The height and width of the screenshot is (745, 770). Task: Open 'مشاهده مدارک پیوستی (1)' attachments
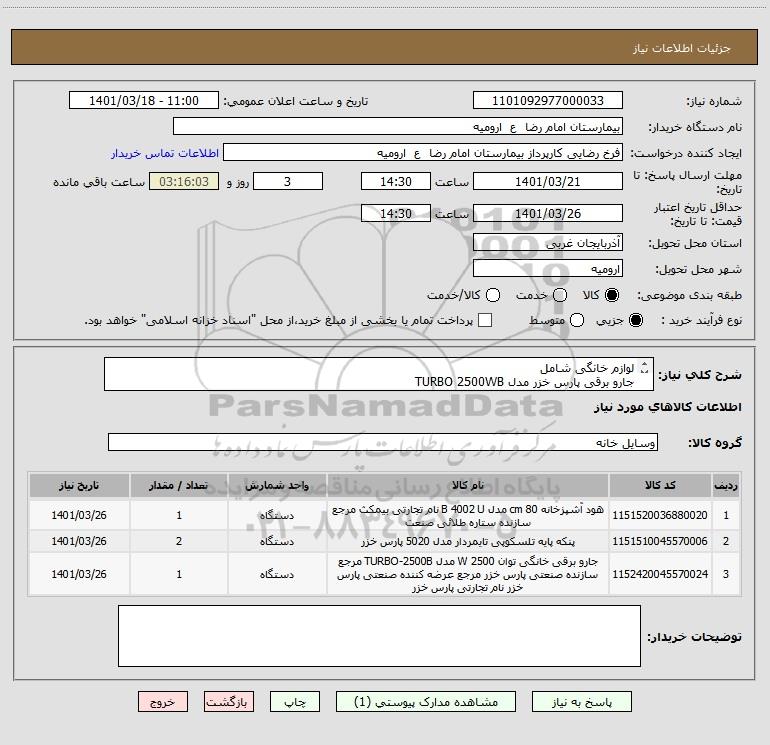(x=426, y=702)
